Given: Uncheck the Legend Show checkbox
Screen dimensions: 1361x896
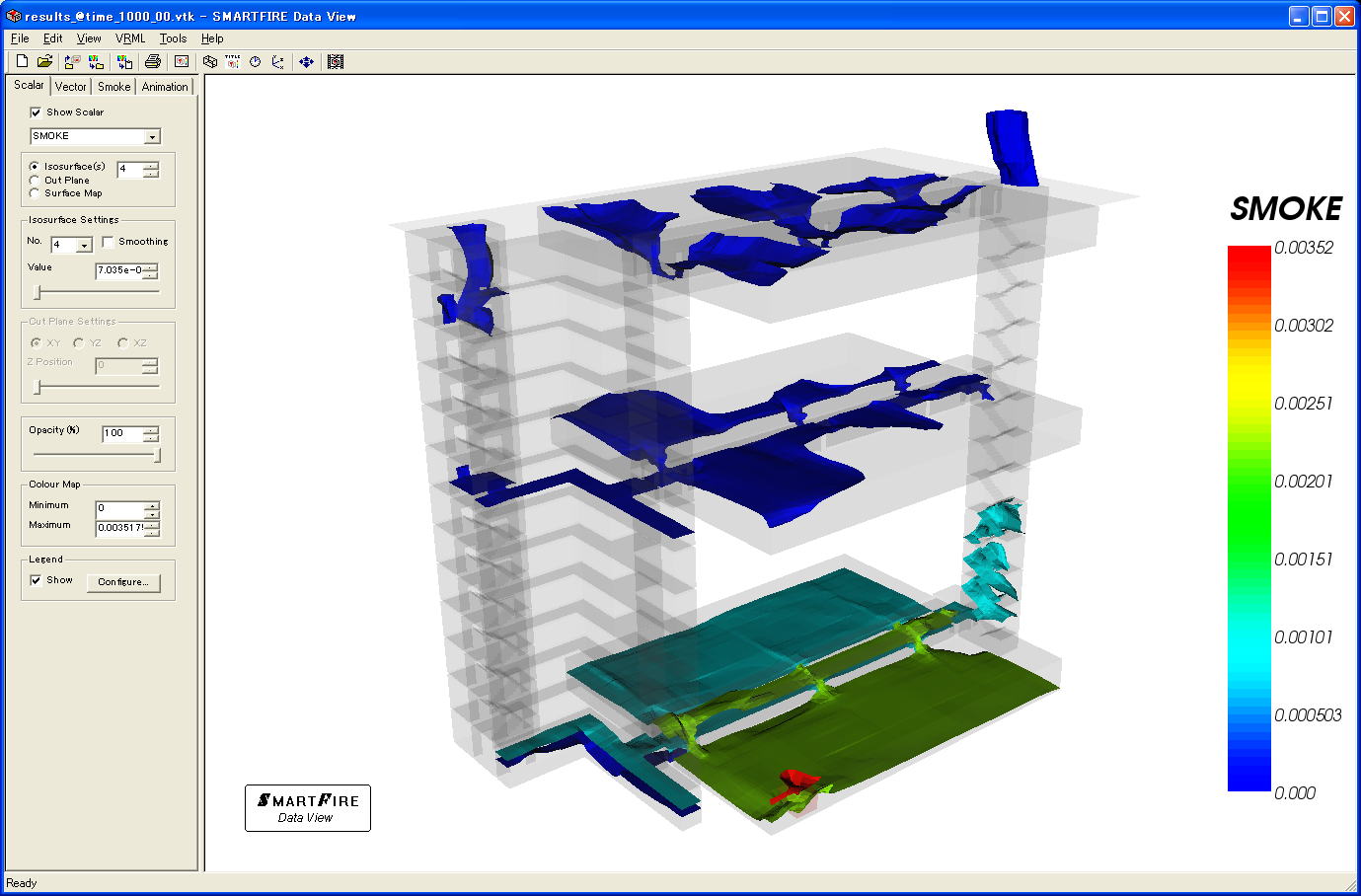Looking at the screenshot, I should click(36, 580).
